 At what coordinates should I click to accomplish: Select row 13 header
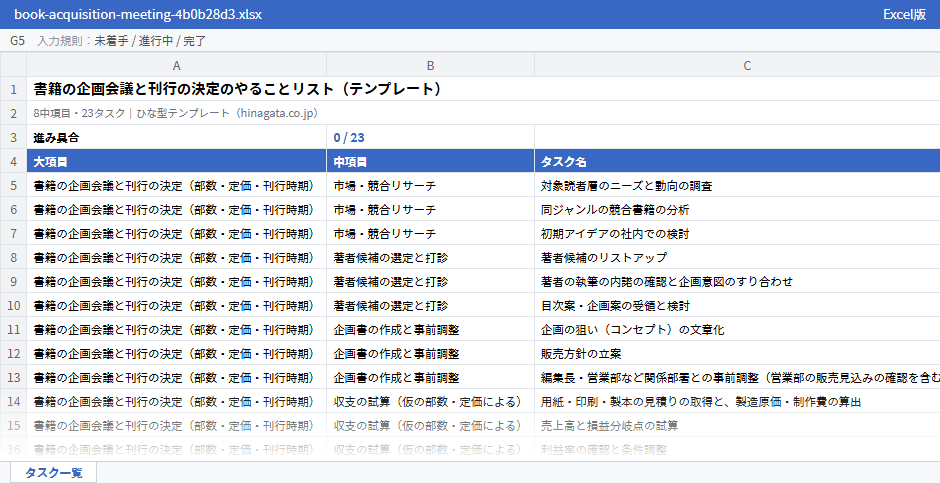(13, 378)
